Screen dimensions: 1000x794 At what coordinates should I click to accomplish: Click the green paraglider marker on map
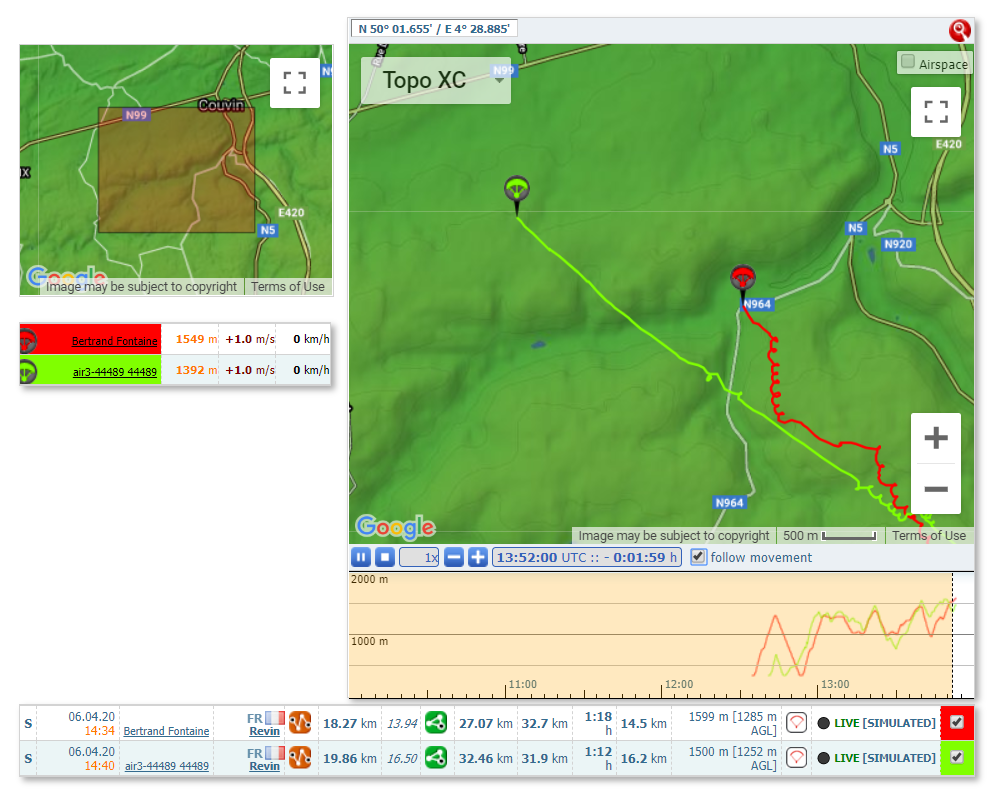pos(517,190)
